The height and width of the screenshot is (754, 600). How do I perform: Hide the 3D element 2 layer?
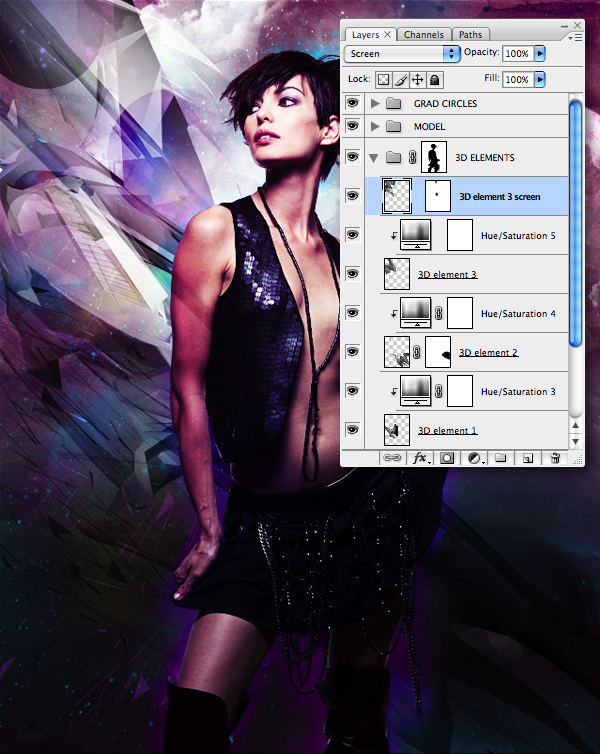click(352, 352)
